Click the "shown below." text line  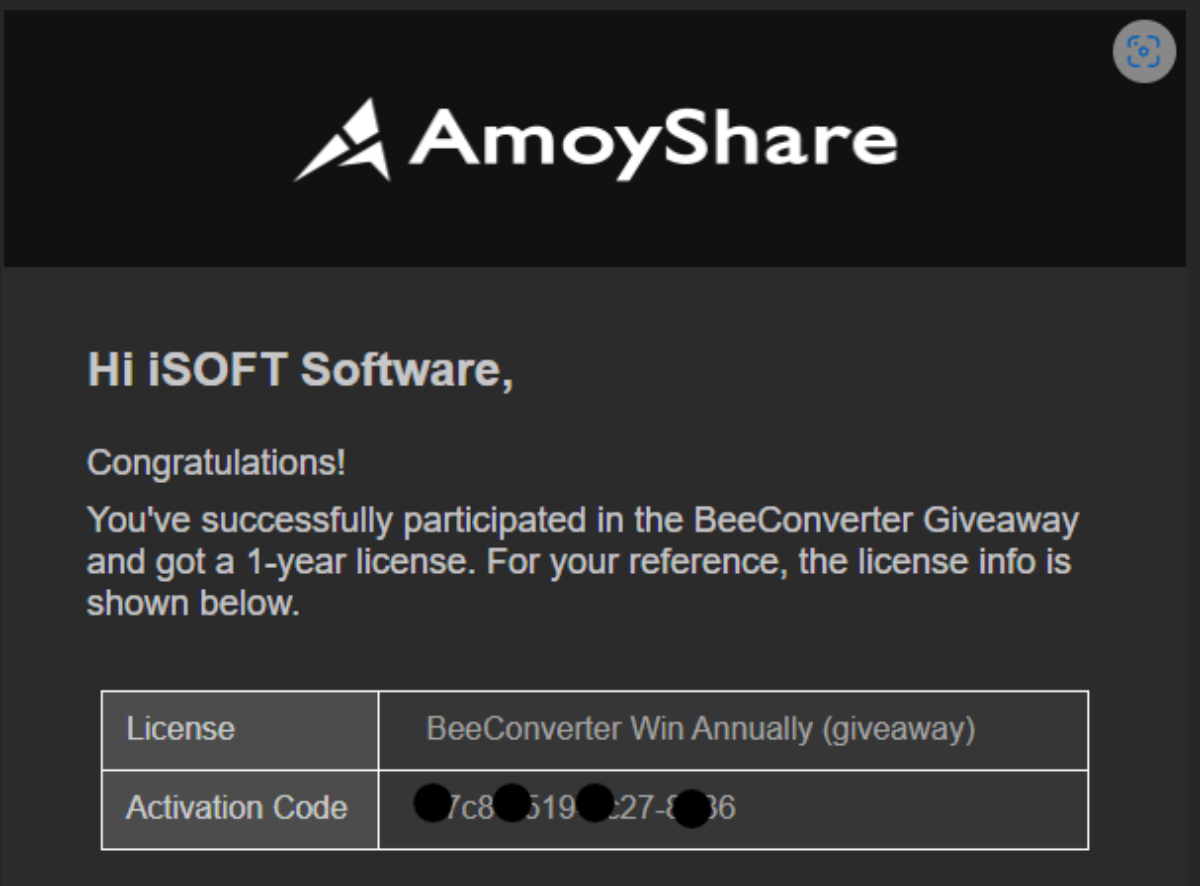pos(193,603)
